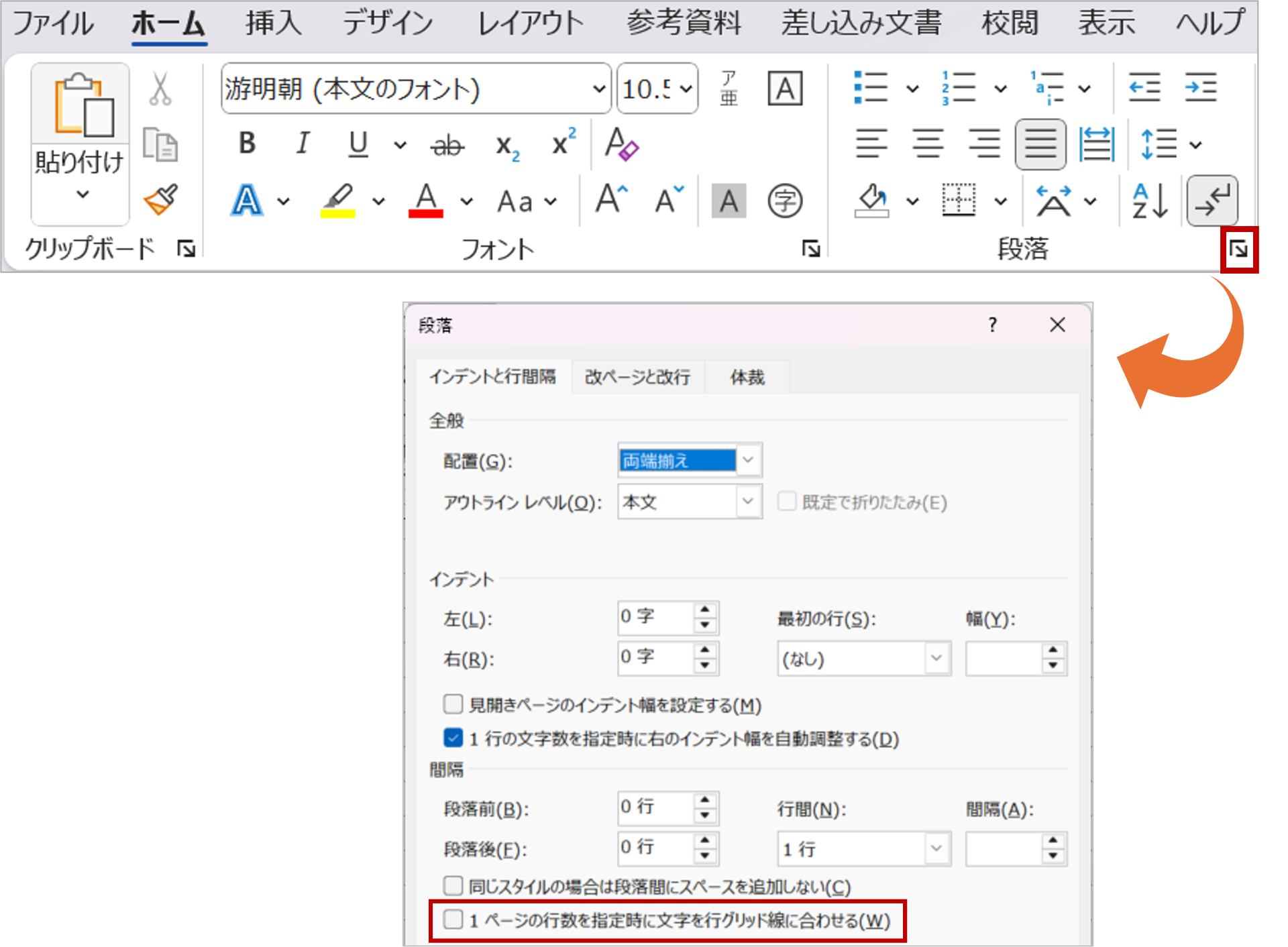This screenshot has height=947, width=1288.
Task: Enable the mirror indents checkbox (M)
Action: point(453,704)
